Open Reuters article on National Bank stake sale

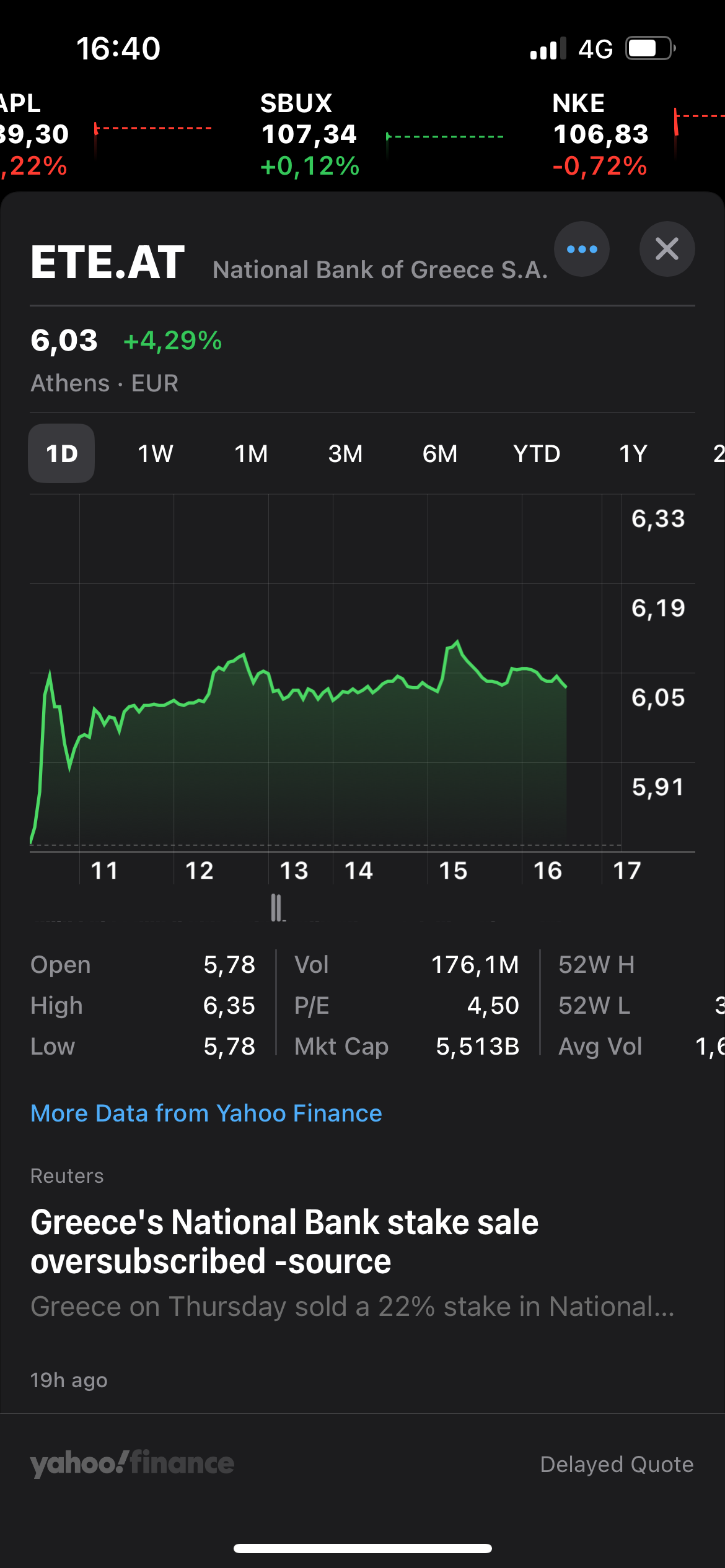(284, 1242)
